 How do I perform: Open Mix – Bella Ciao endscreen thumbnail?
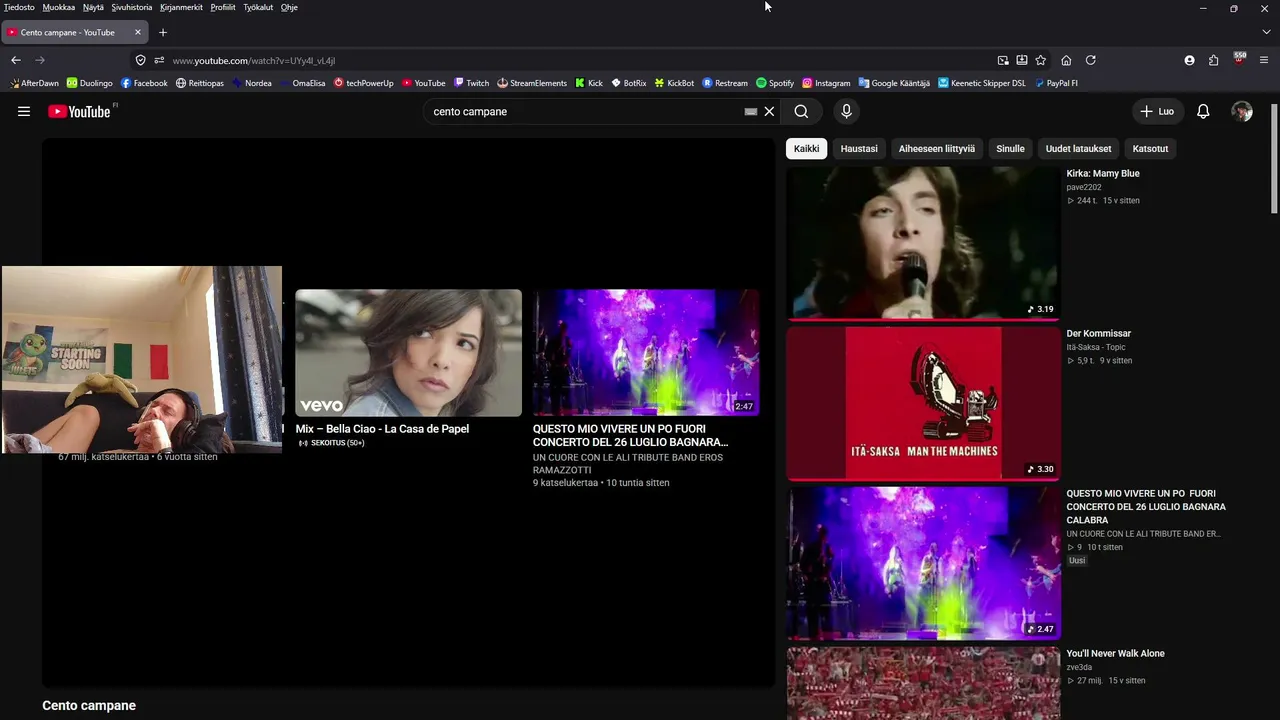click(408, 353)
